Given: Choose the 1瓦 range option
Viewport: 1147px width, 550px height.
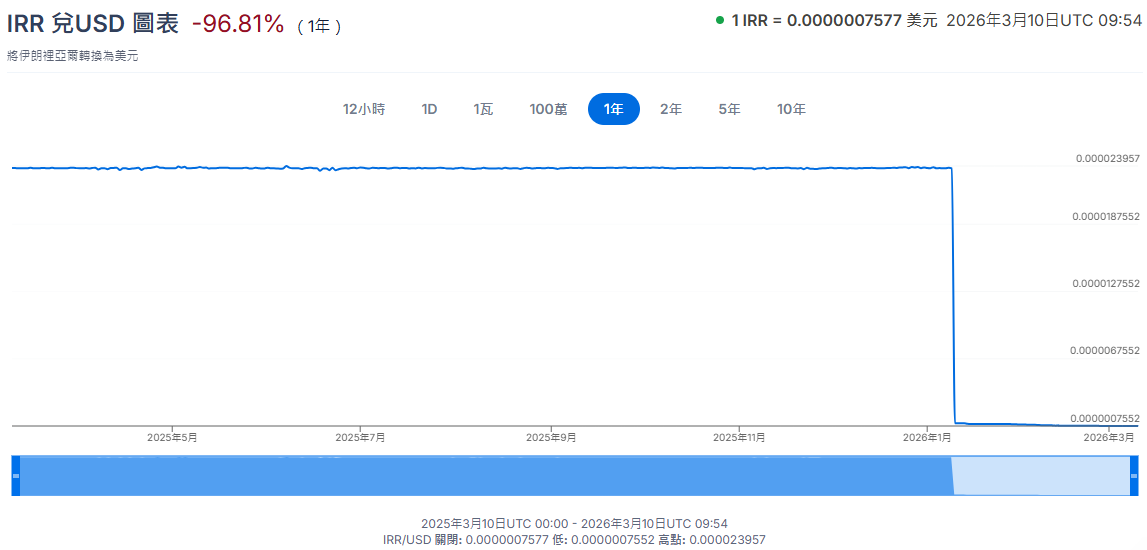Looking at the screenshot, I should pyautogui.click(x=483, y=109).
